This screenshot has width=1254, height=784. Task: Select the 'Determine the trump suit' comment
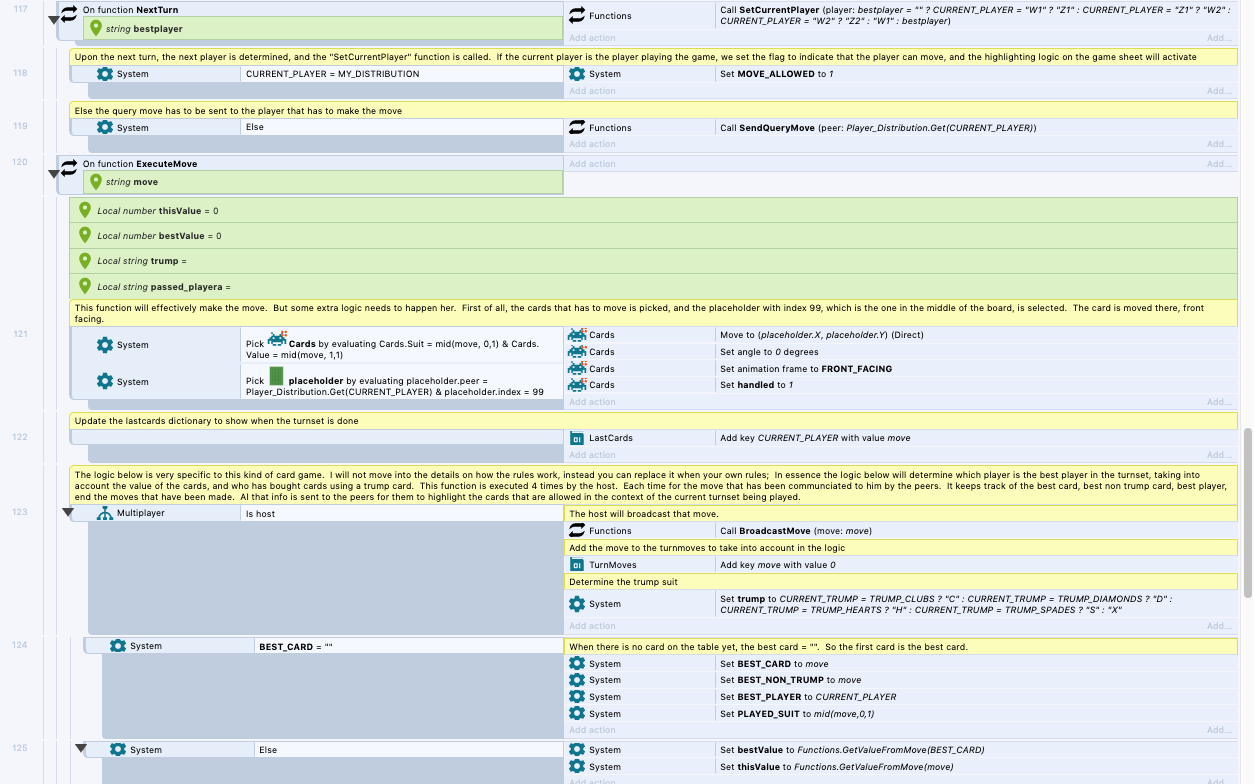point(901,581)
